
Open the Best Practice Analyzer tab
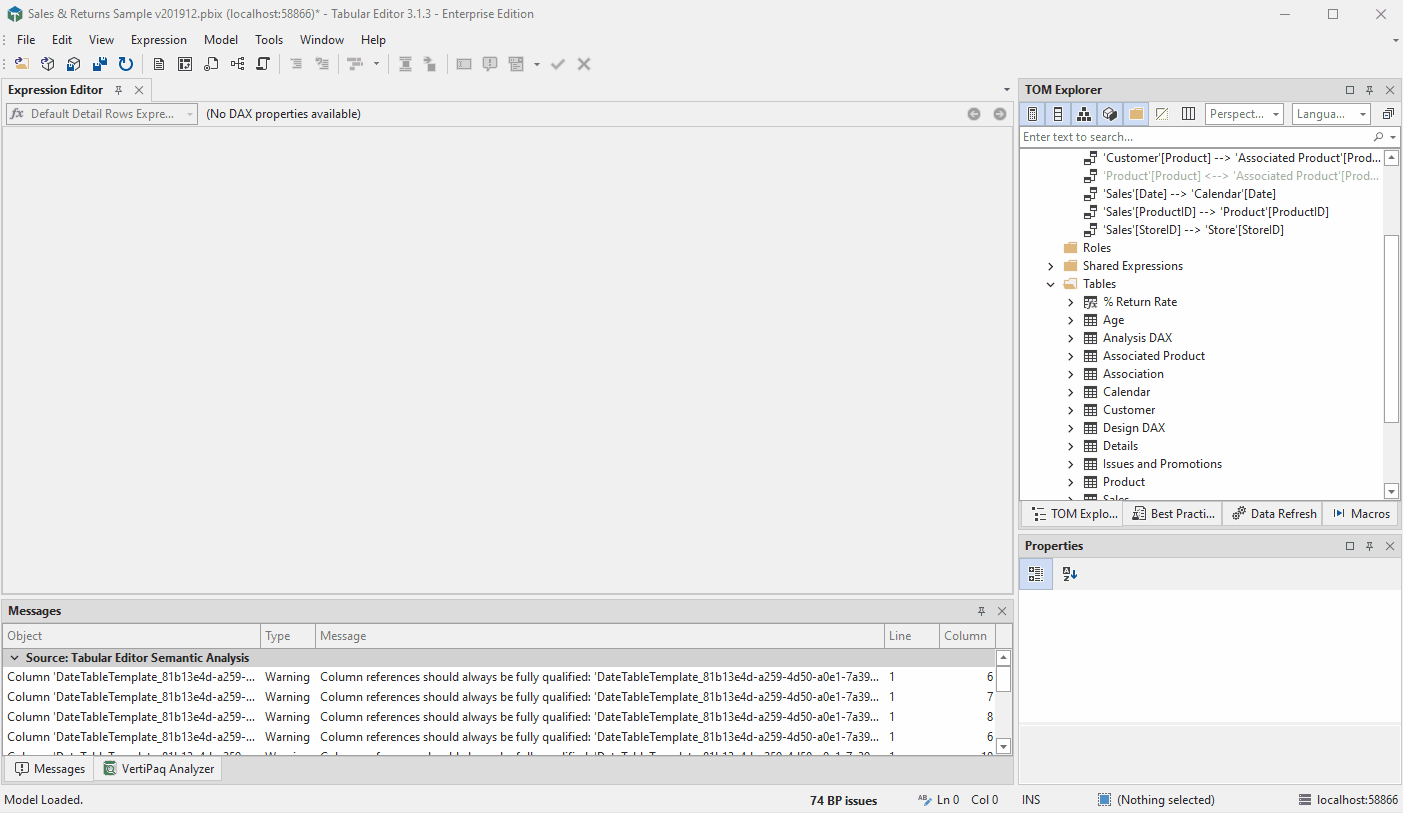1172,514
